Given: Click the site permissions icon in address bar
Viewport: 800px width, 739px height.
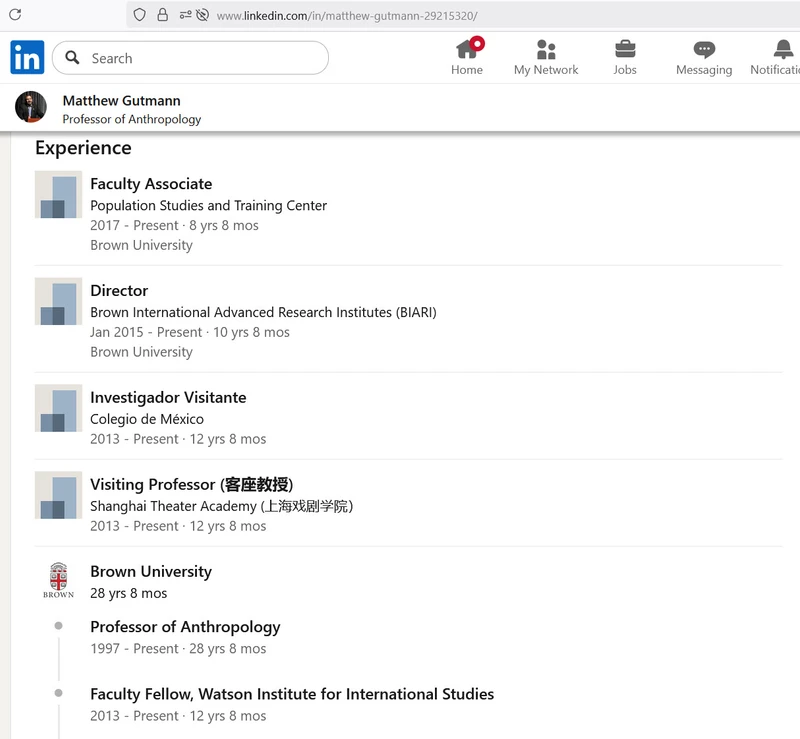Looking at the screenshot, I should pyautogui.click(x=185, y=15).
